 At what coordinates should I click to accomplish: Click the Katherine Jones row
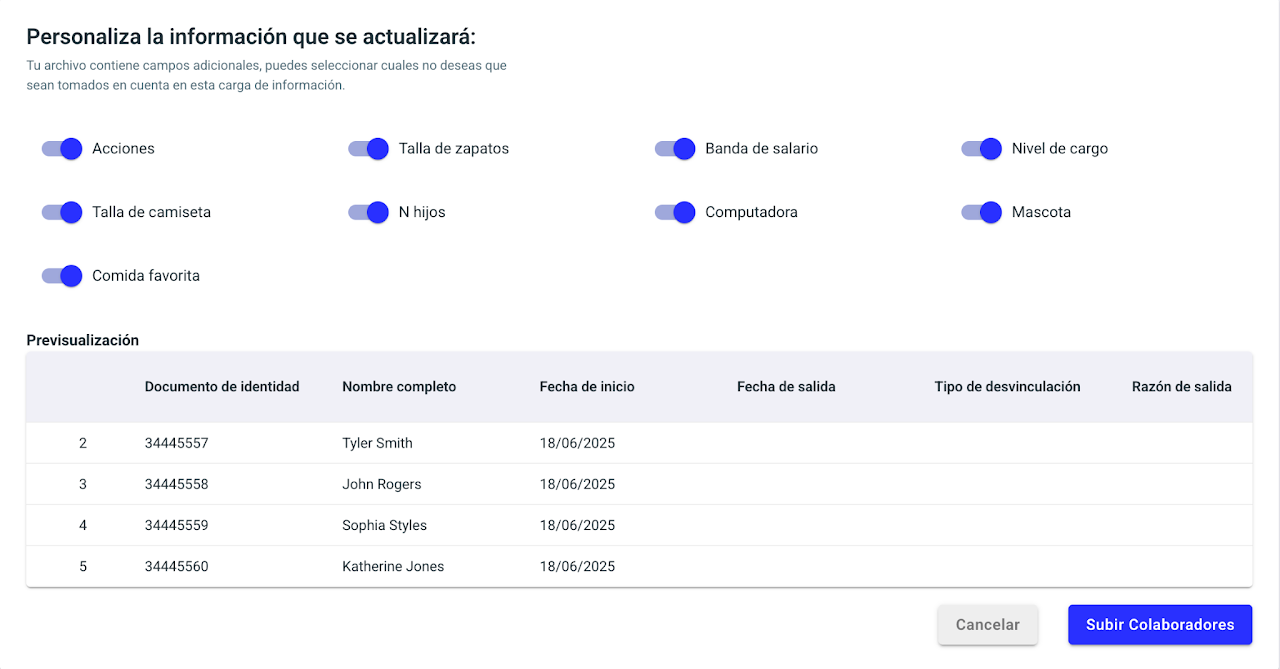(393, 566)
